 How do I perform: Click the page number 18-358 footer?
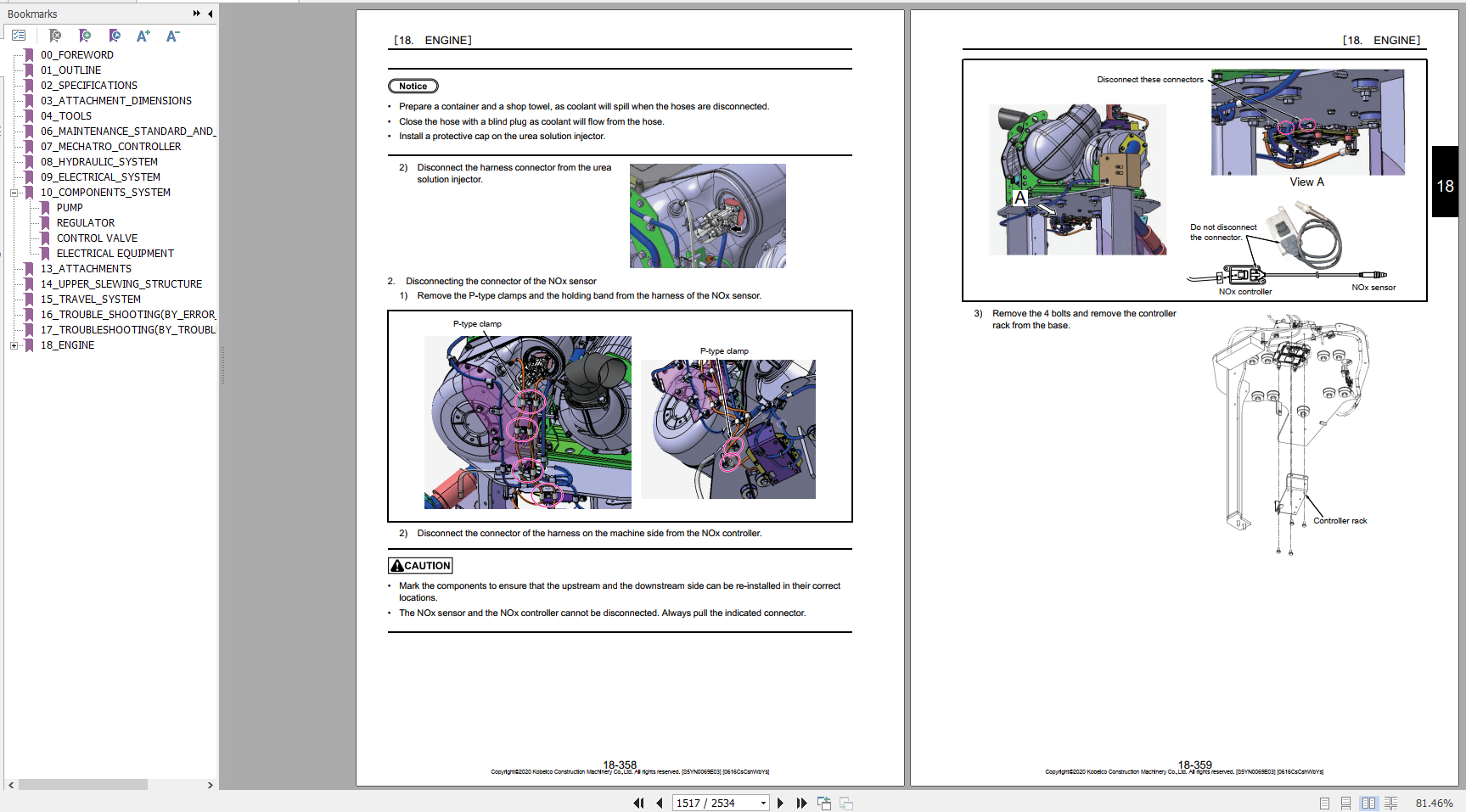pyautogui.click(x=620, y=764)
